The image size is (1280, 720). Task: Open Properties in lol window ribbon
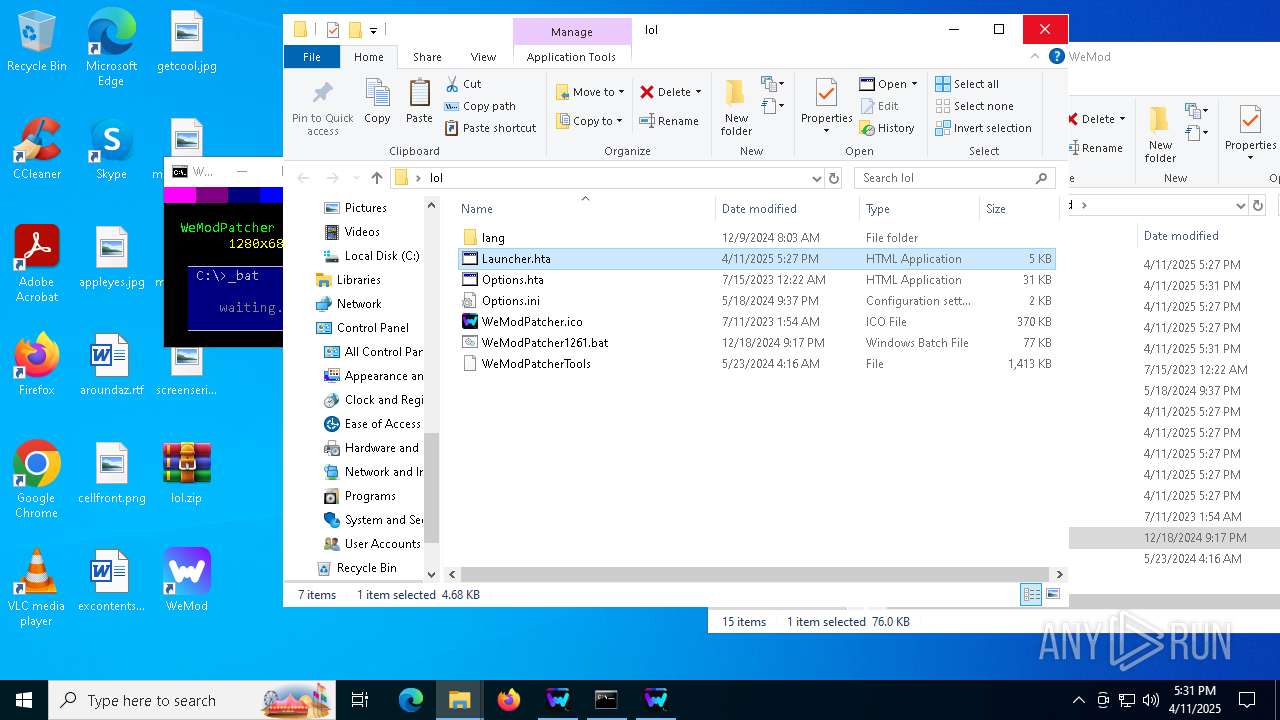point(826,107)
